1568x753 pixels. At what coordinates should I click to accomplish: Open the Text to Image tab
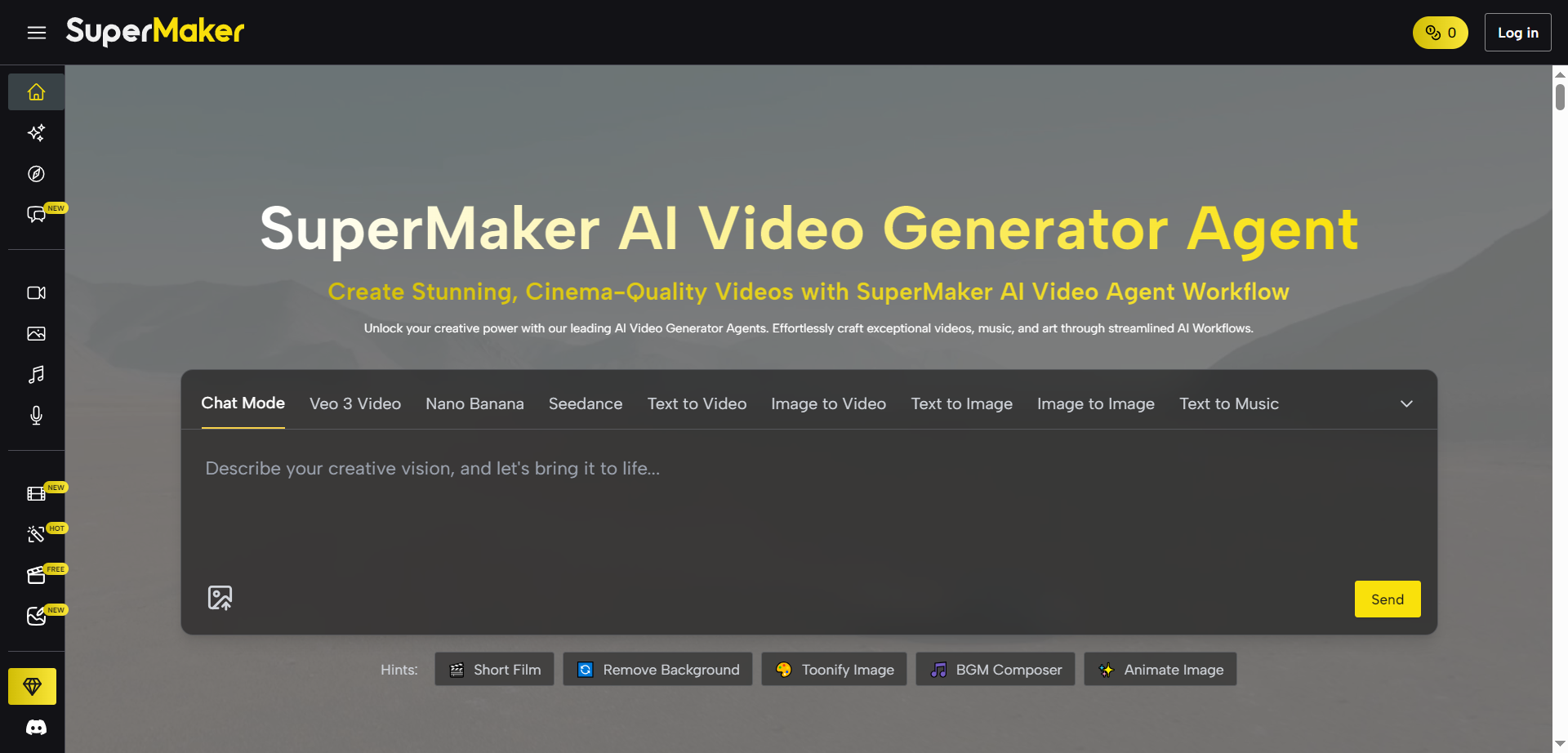(961, 403)
